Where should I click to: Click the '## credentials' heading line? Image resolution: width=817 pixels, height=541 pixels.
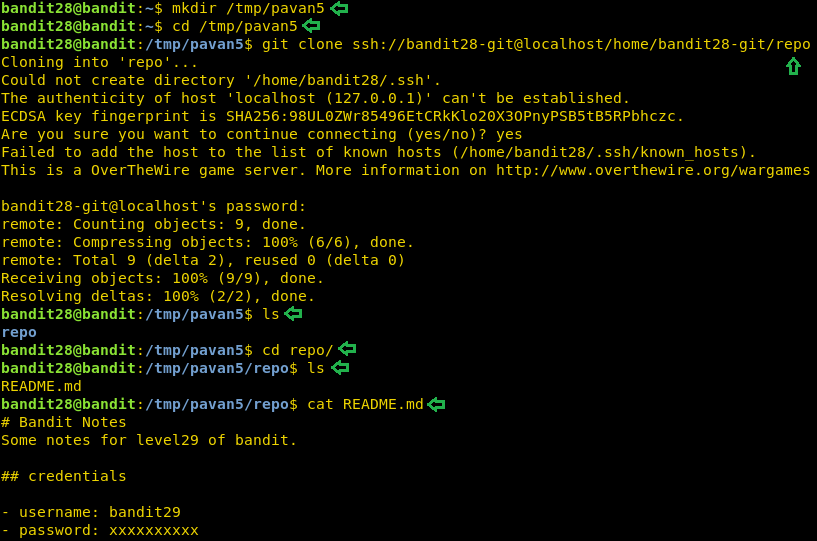click(x=64, y=476)
